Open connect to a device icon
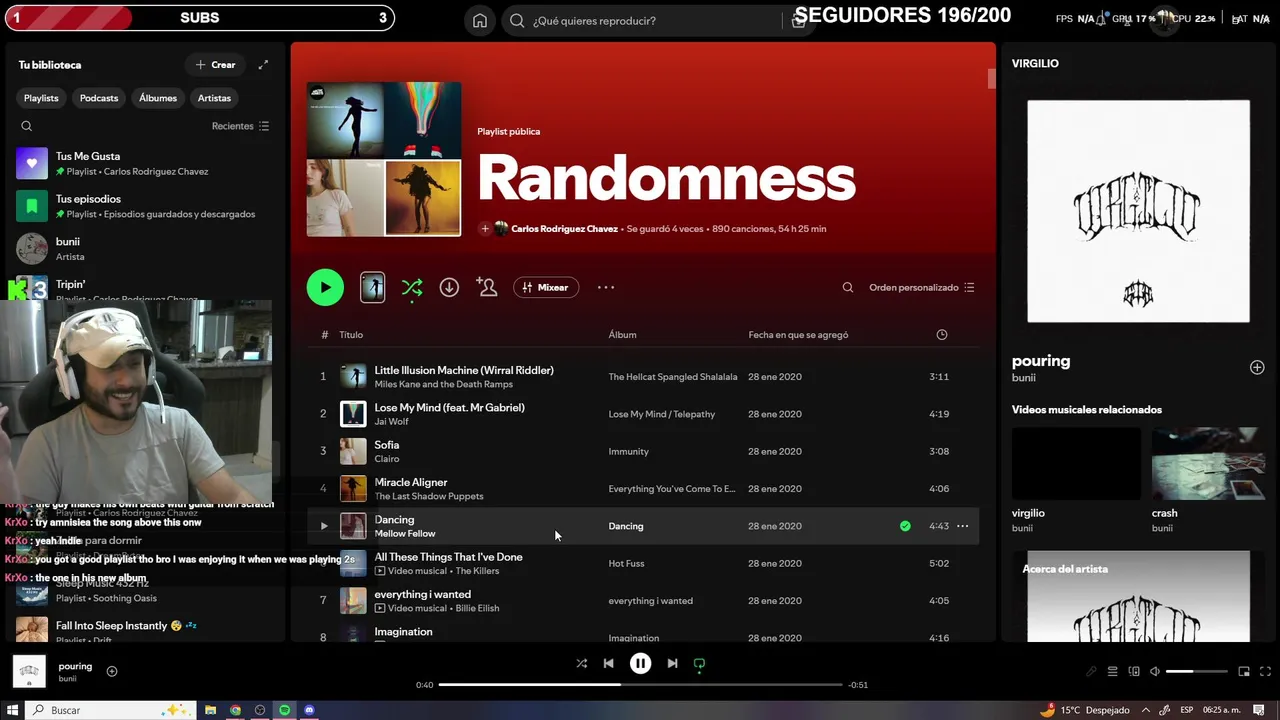 1134,671
